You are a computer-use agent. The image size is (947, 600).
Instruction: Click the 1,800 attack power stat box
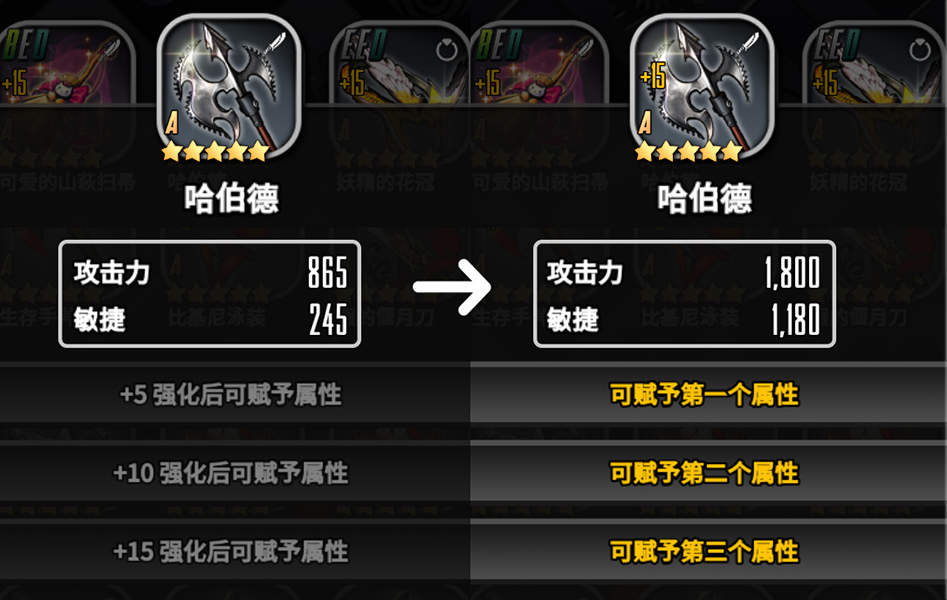[x=684, y=294]
